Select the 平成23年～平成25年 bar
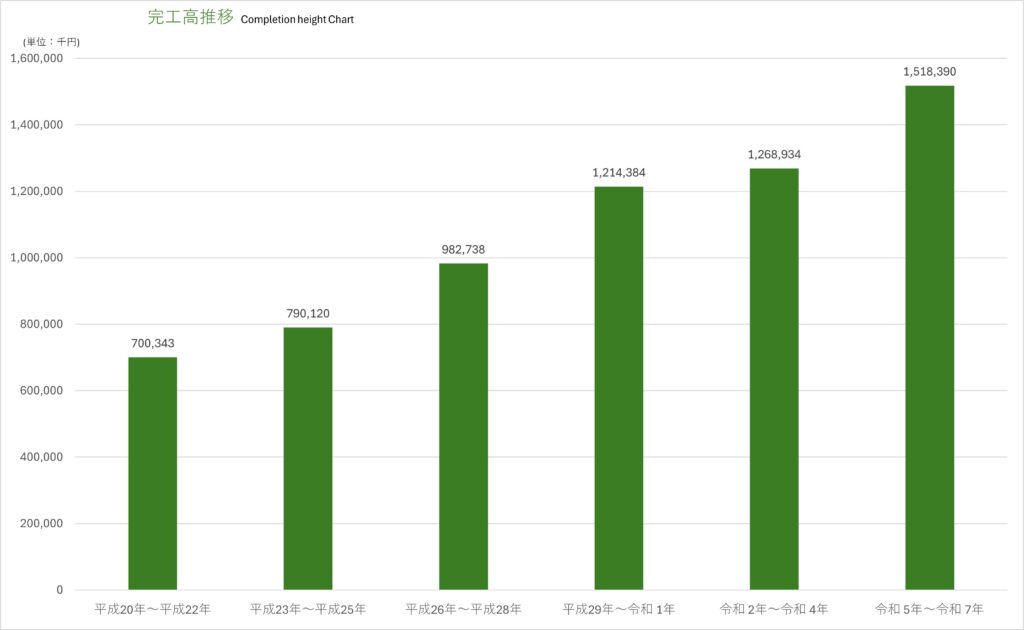 point(308,458)
